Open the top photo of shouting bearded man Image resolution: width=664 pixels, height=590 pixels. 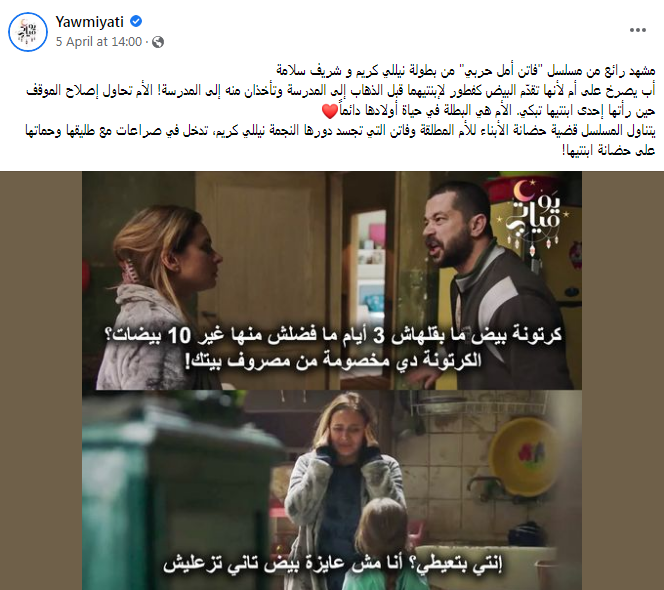coord(332,280)
